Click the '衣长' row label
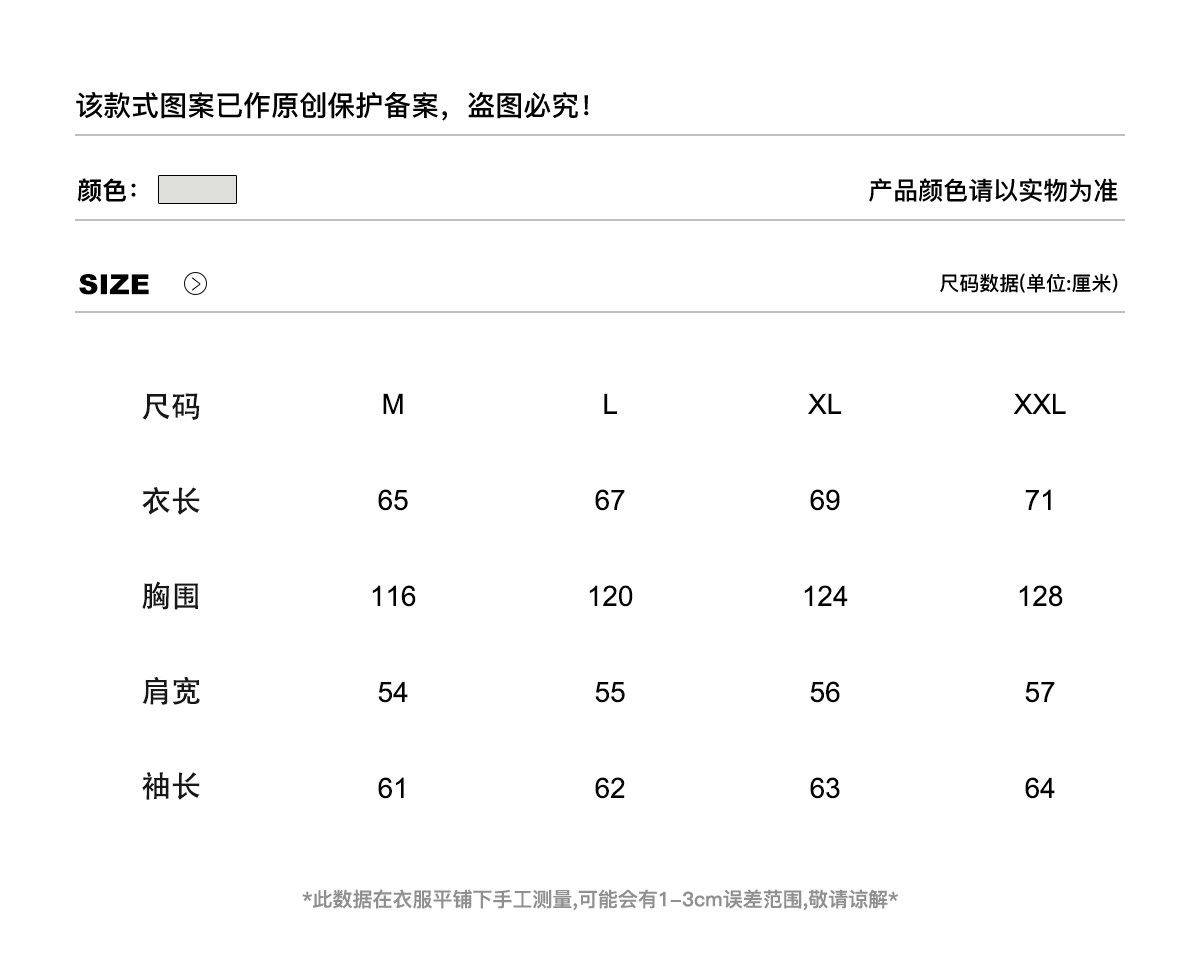 [171, 500]
